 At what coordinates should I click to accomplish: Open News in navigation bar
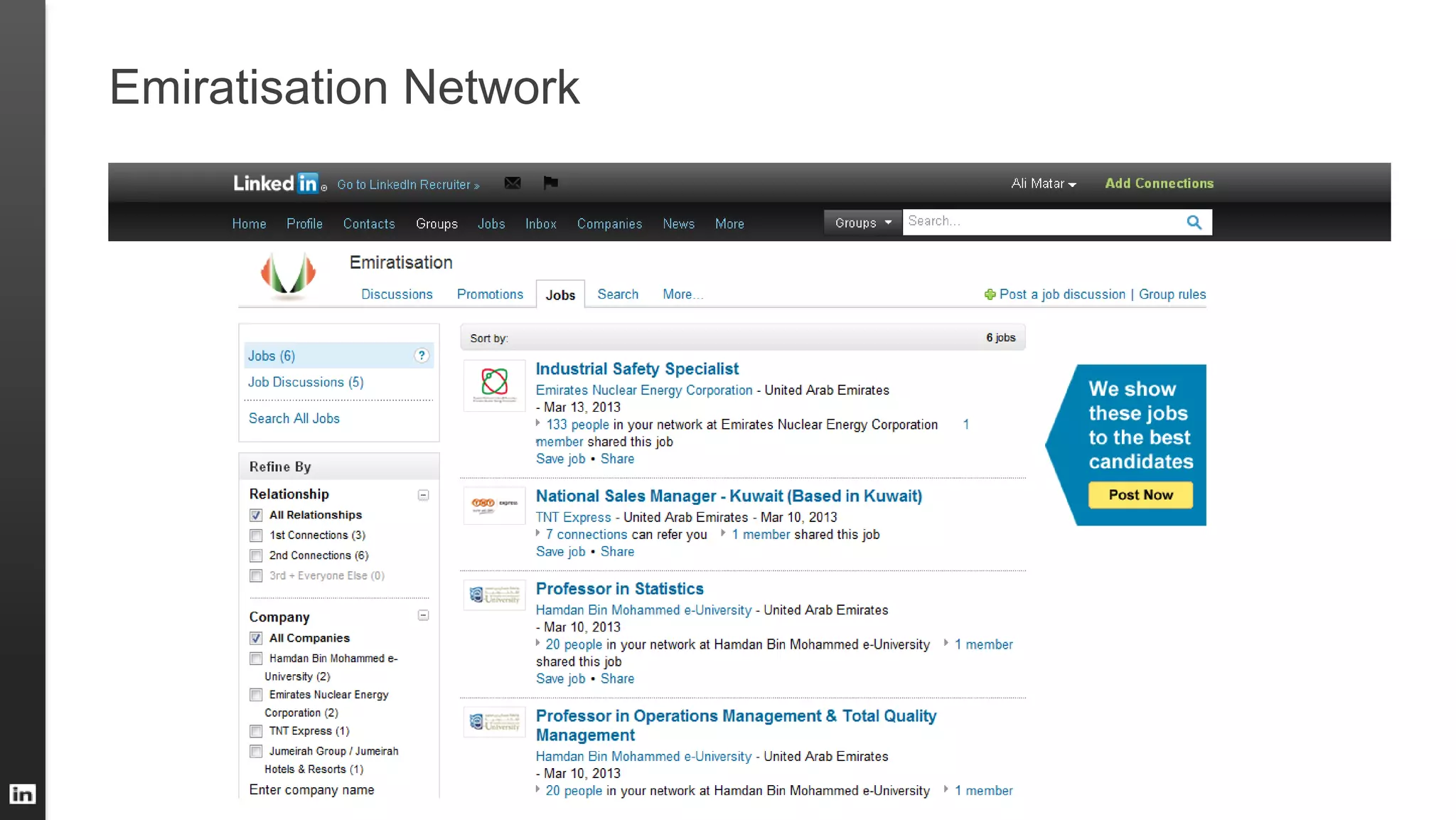pos(678,223)
